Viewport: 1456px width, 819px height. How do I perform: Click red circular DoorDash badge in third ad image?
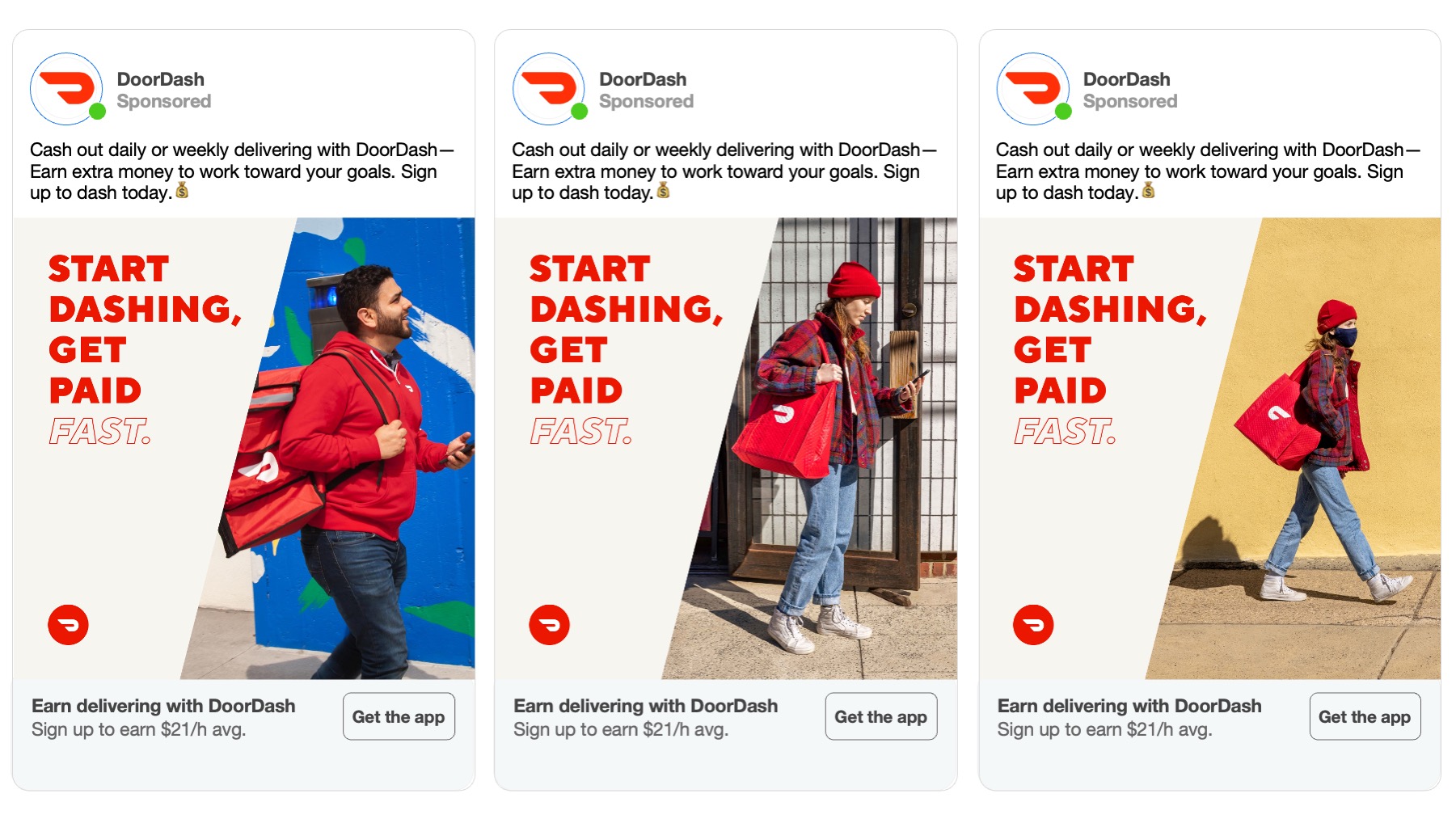click(1033, 625)
